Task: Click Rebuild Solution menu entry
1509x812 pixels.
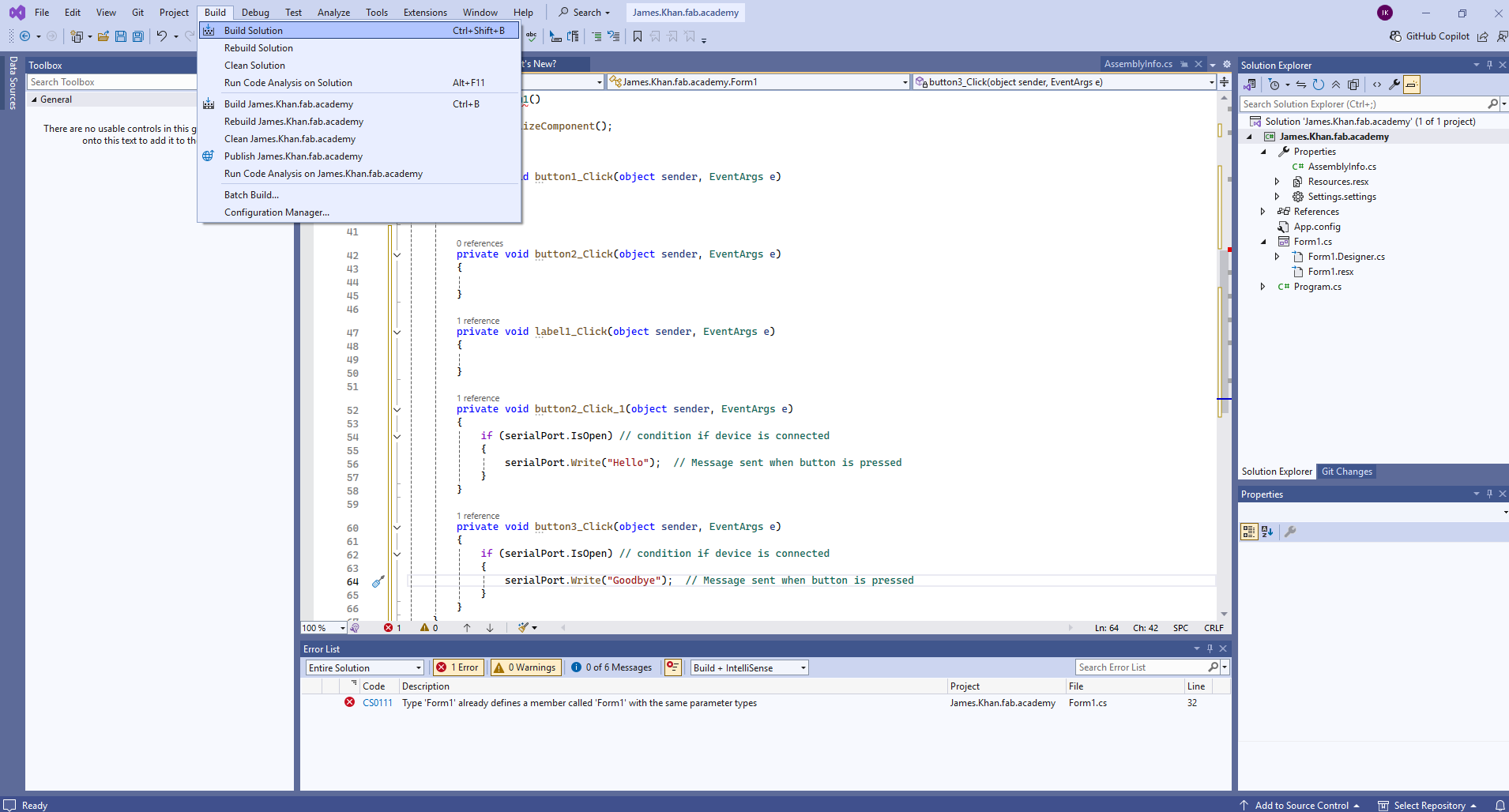Action: [359, 48]
